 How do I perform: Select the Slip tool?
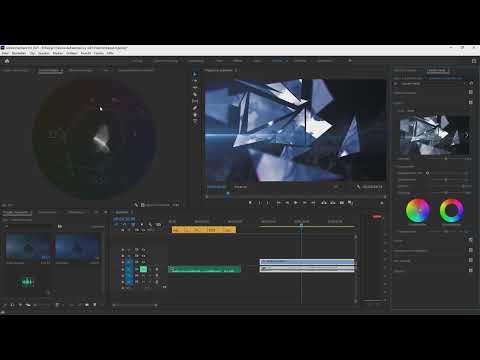195,101
